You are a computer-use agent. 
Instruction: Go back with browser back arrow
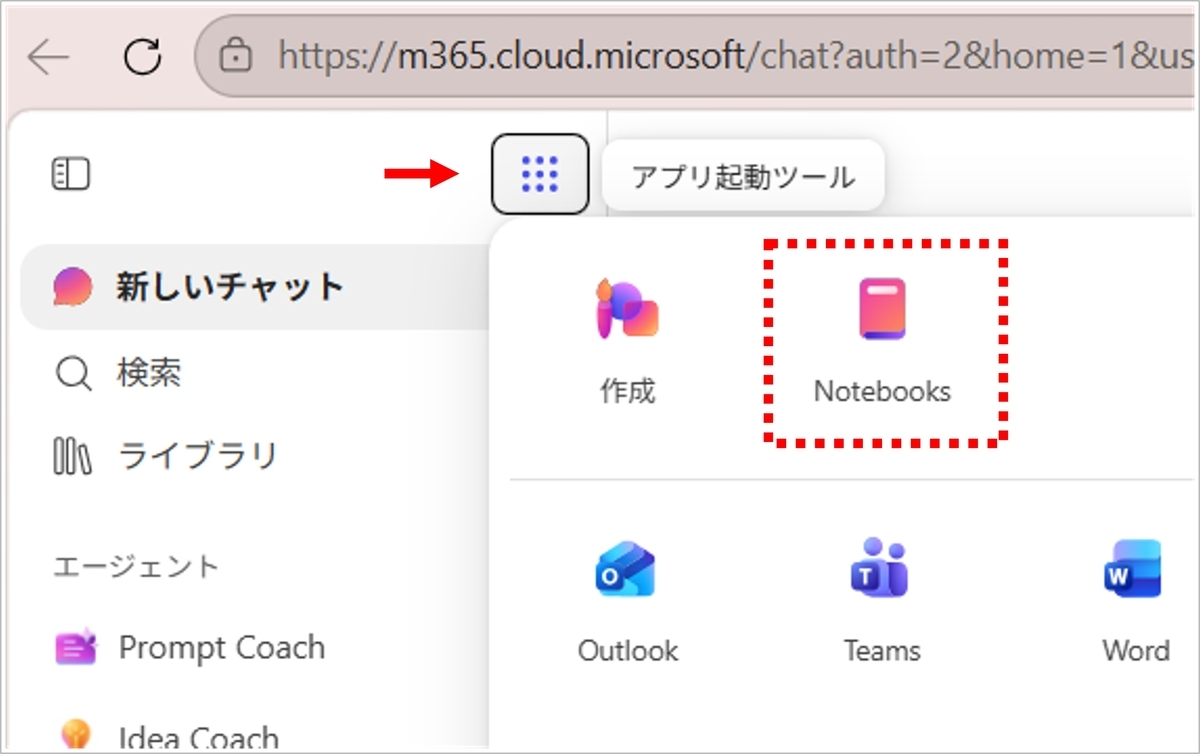(x=48, y=57)
